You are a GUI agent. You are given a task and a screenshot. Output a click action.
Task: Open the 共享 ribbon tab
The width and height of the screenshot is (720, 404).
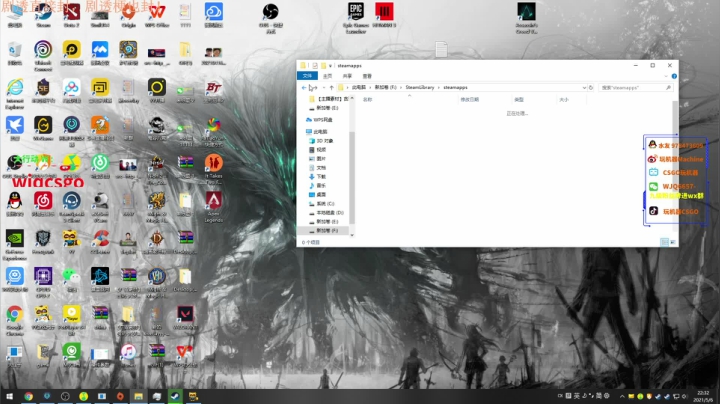[347, 76]
